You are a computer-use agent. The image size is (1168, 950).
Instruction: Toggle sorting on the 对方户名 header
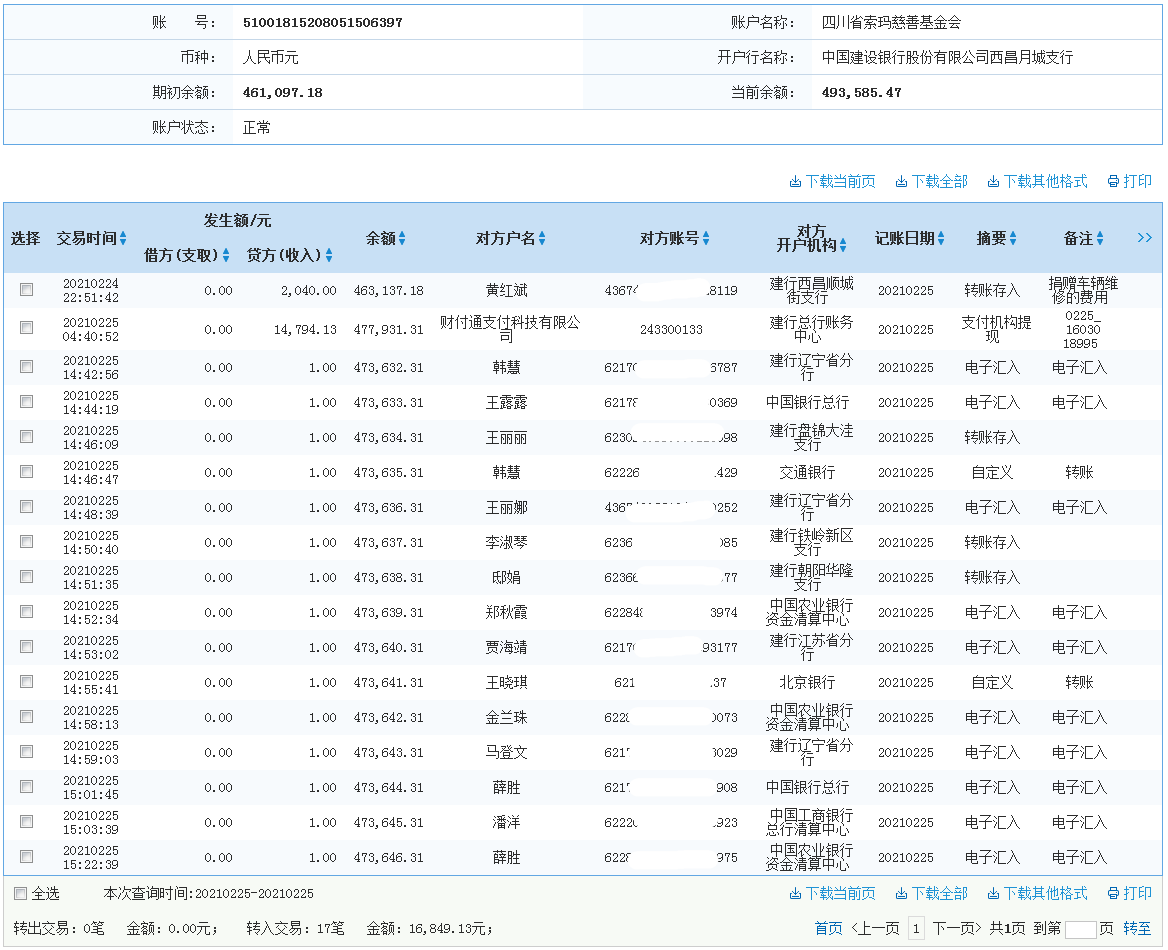point(541,238)
